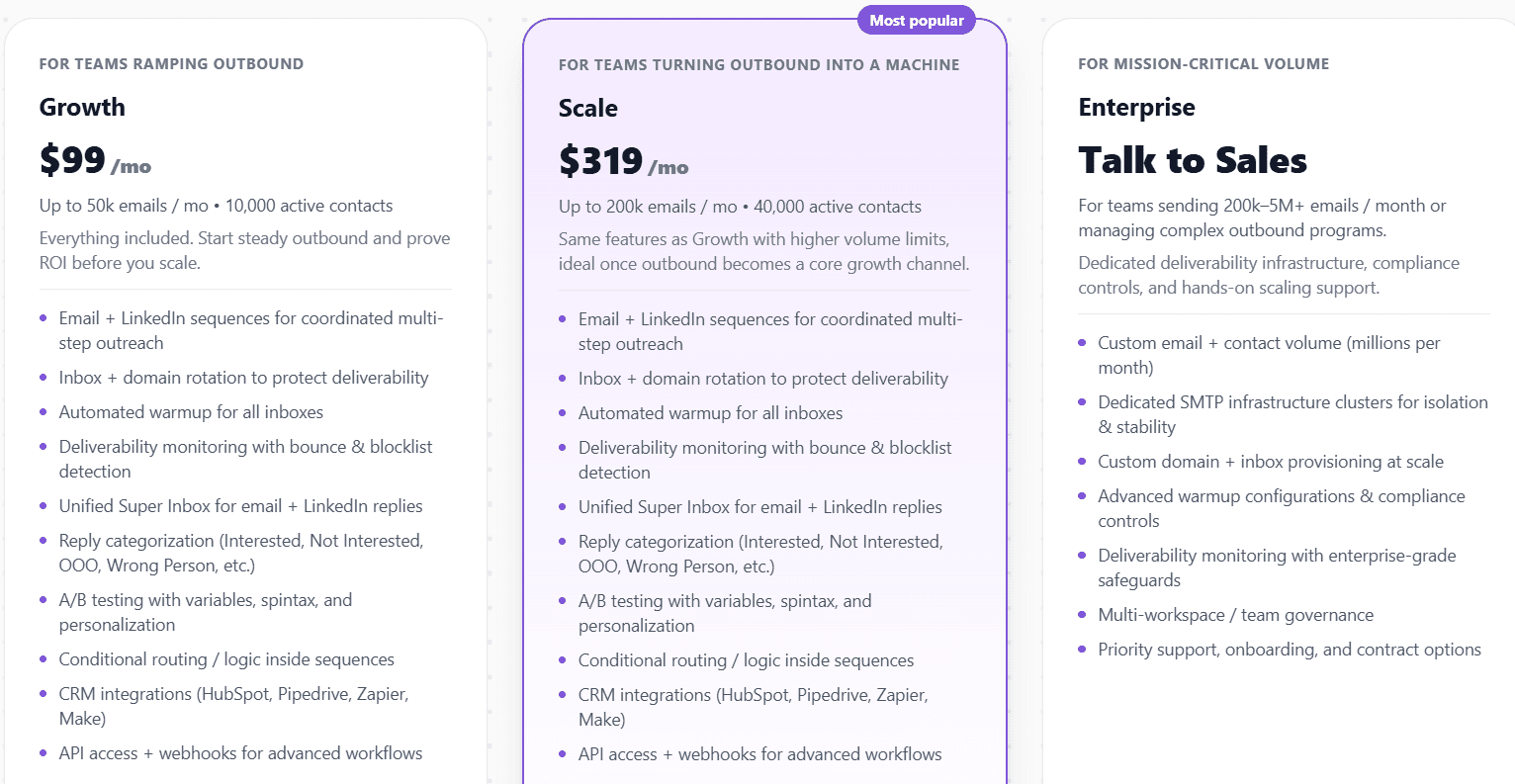Click the Most popular badge
This screenshot has width=1515, height=784.
point(916,19)
